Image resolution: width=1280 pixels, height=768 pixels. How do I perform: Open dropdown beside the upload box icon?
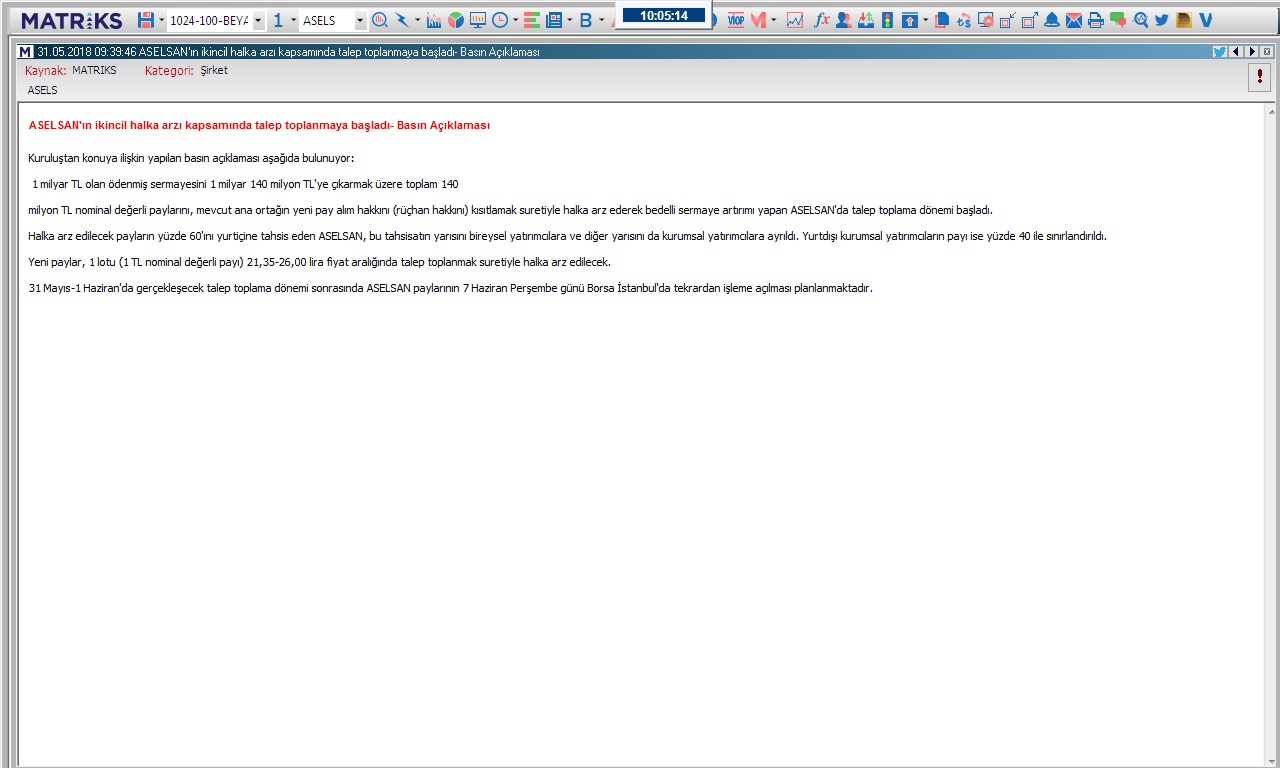(925, 20)
